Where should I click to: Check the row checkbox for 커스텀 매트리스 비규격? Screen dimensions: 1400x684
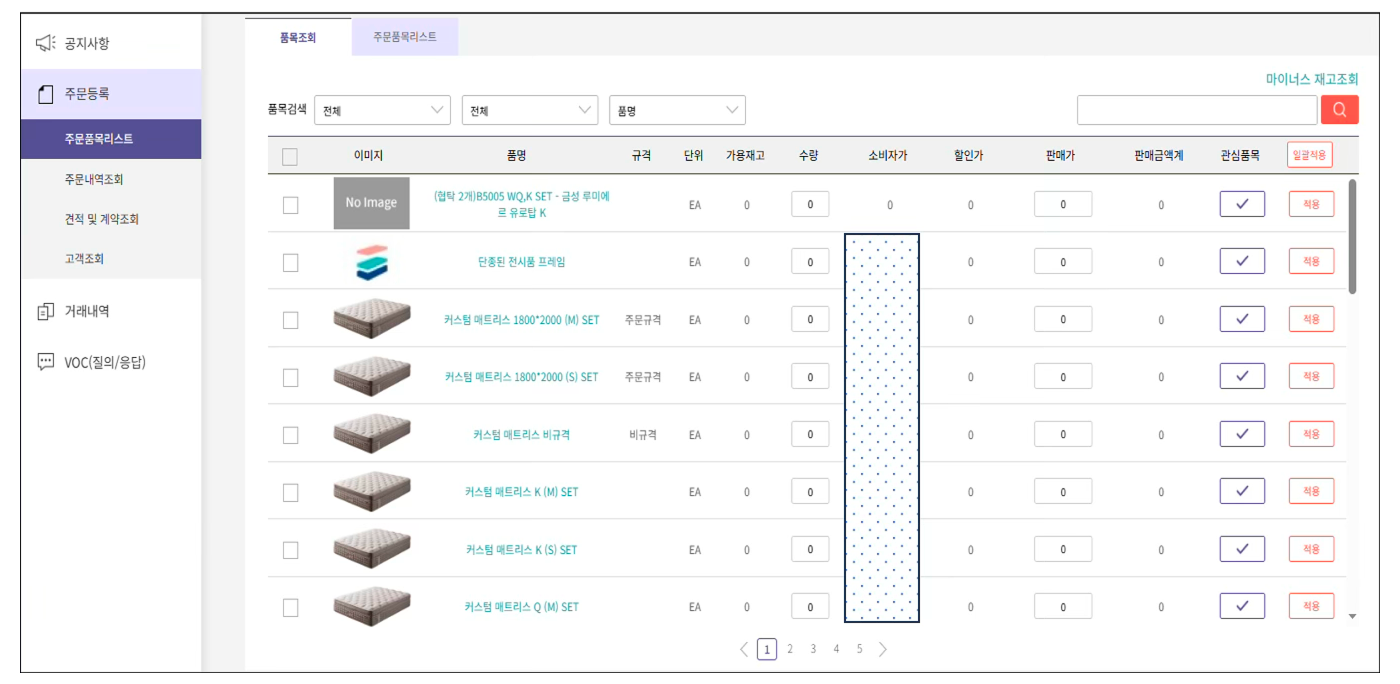pyautogui.click(x=289, y=433)
